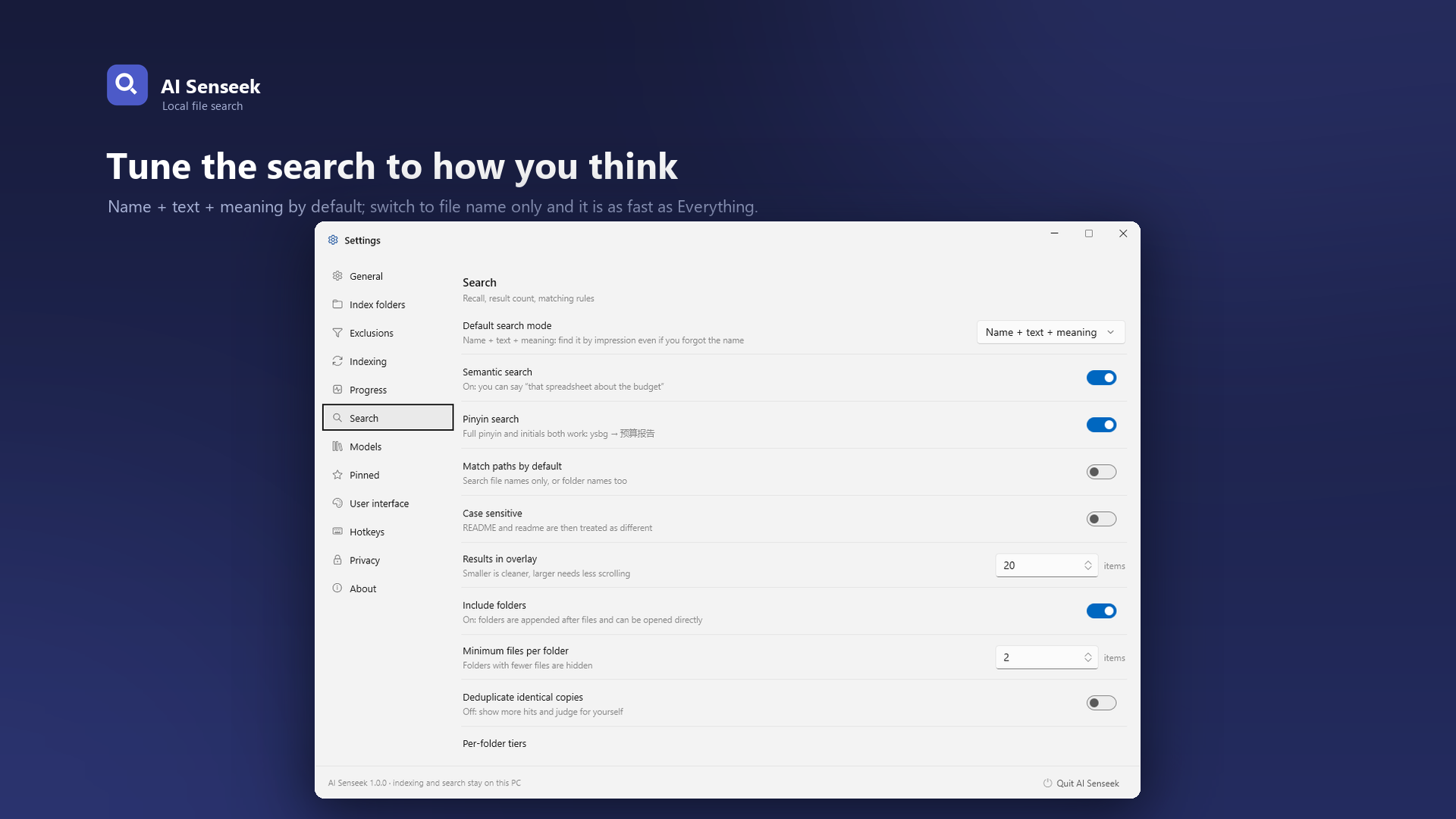Toggle Include folders off
The width and height of the screenshot is (1456, 819).
click(x=1101, y=610)
